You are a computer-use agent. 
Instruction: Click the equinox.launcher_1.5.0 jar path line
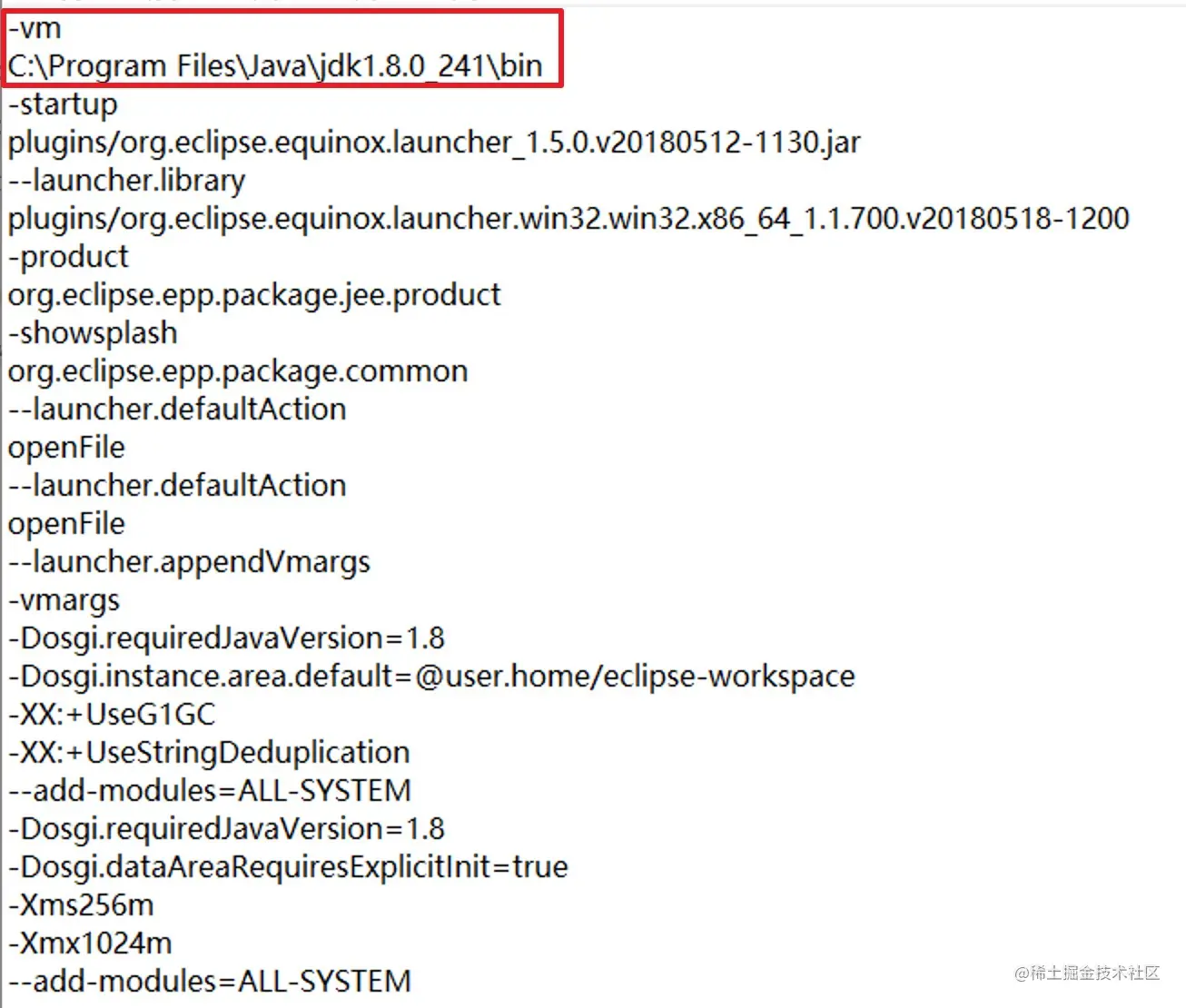[434, 143]
